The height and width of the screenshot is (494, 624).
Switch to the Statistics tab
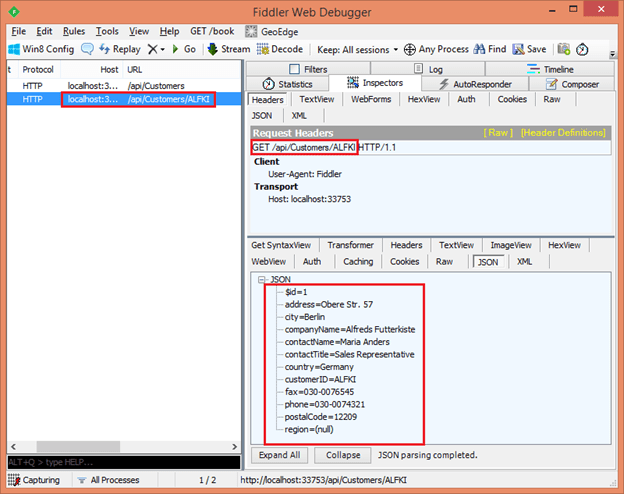(x=288, y=84)
